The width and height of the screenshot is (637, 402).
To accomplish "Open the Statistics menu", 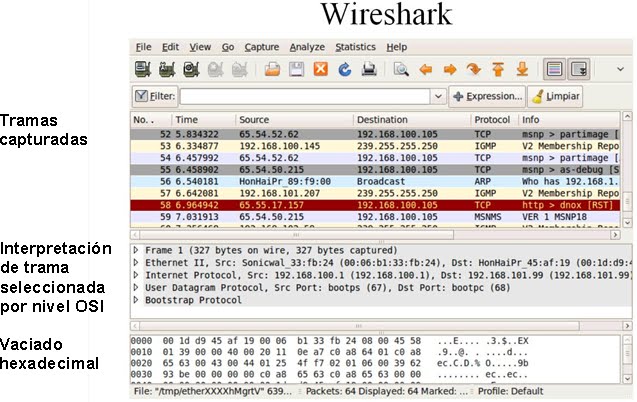I will (355, 47).
